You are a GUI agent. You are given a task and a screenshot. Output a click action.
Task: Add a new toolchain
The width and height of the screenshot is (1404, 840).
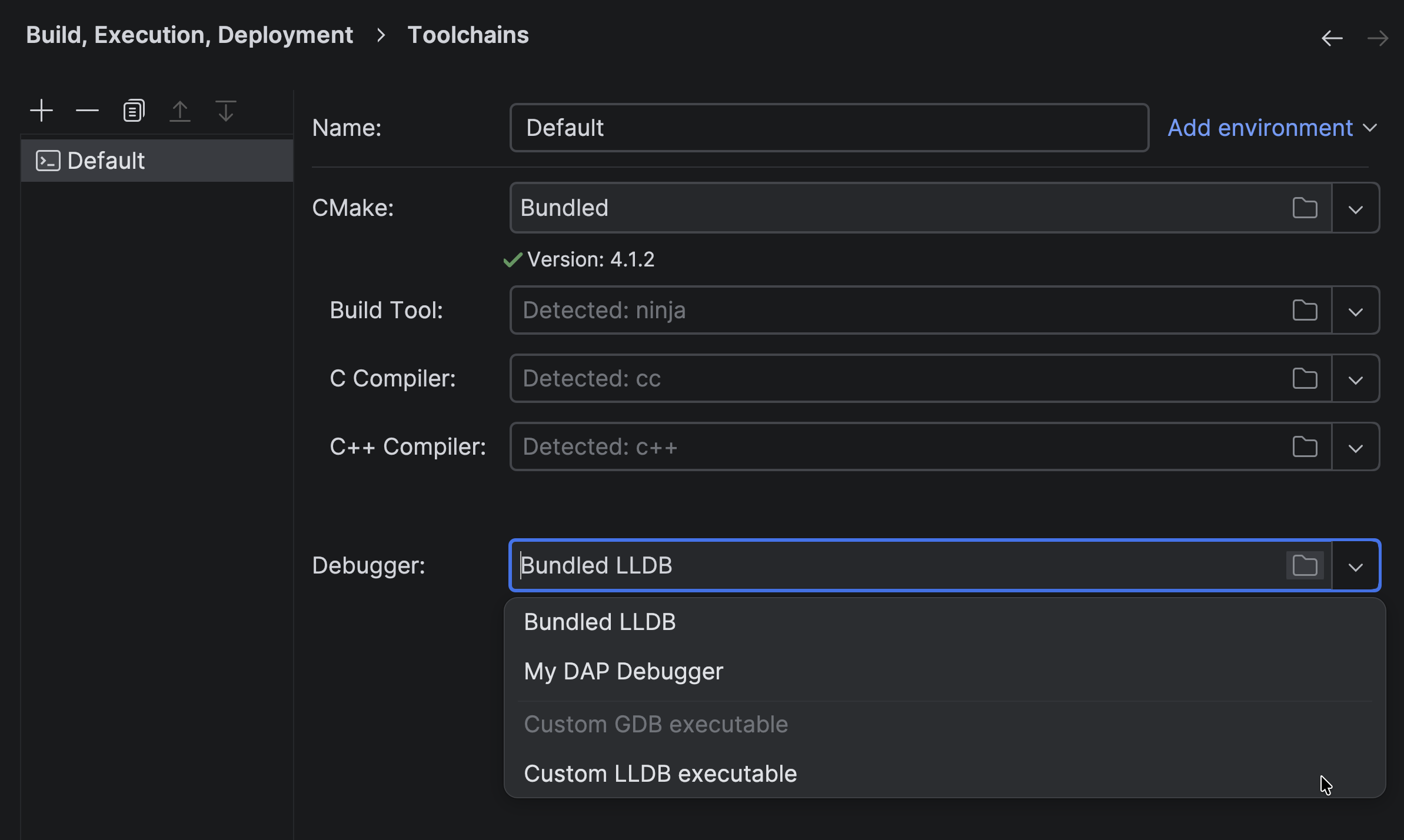(41, 110)
